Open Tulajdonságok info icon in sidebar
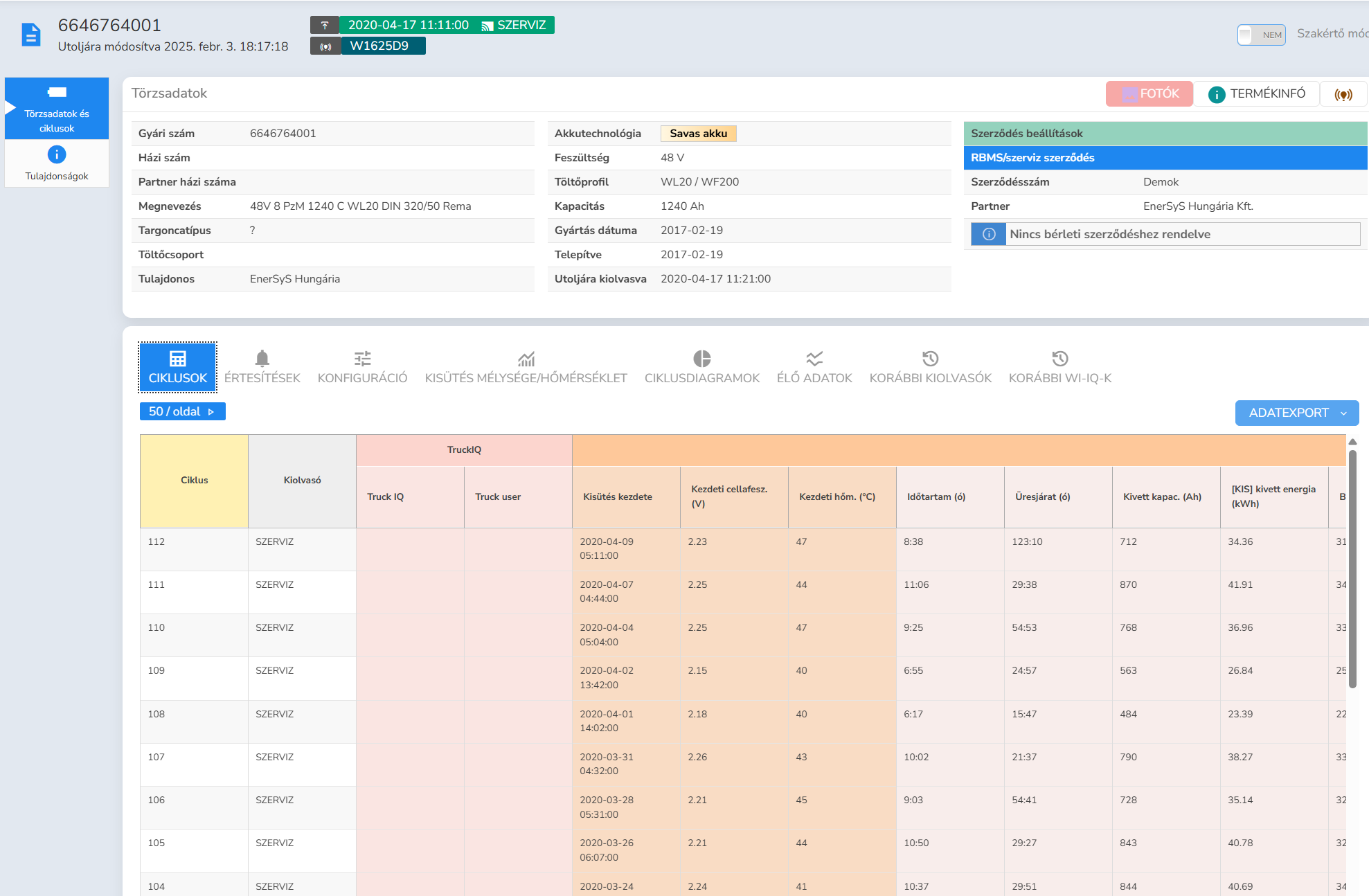Screen dimensions: 1369x896 pos(57,154)
